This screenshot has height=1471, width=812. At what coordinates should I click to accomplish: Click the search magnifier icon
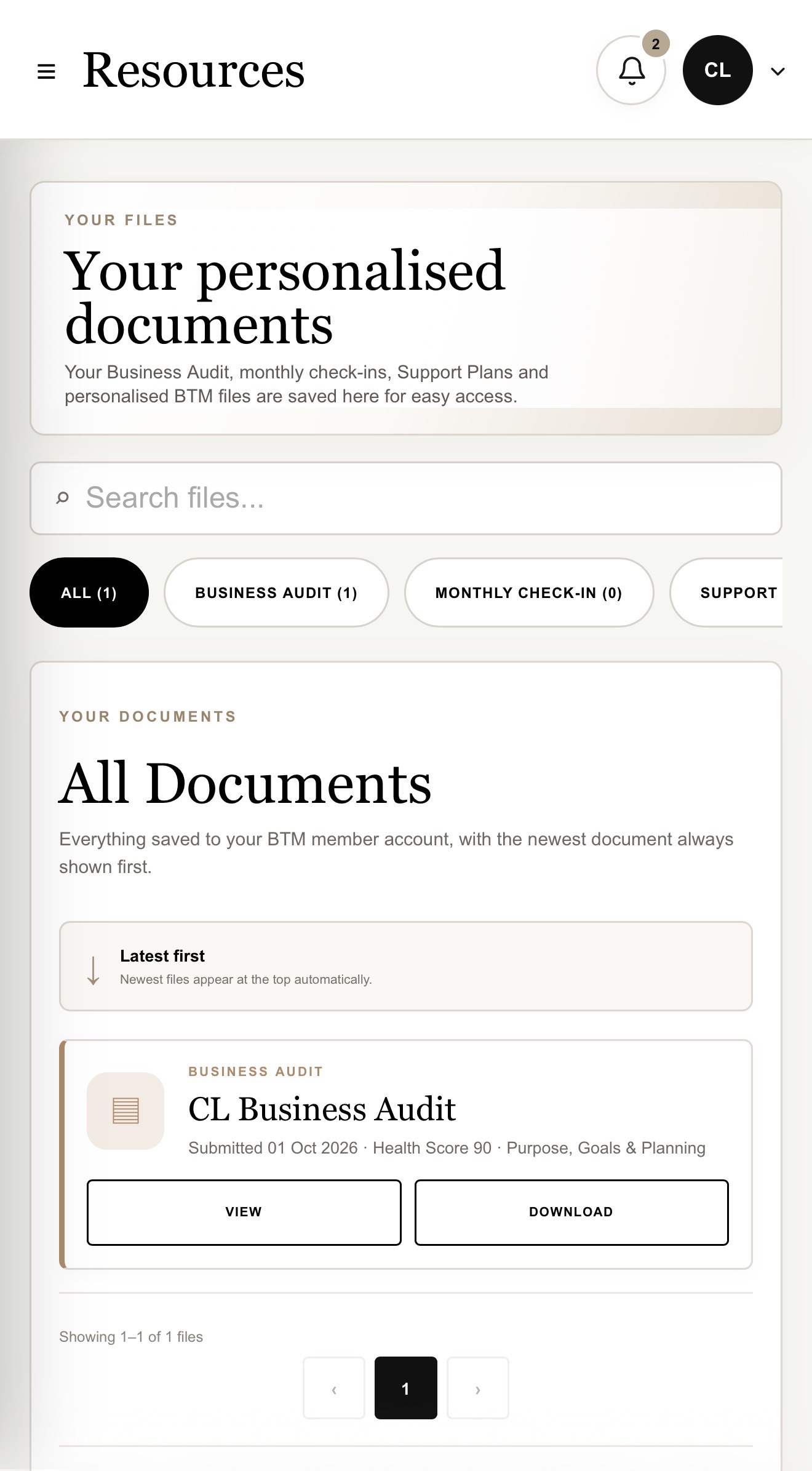pyautogui.click(x=62, y=498)
